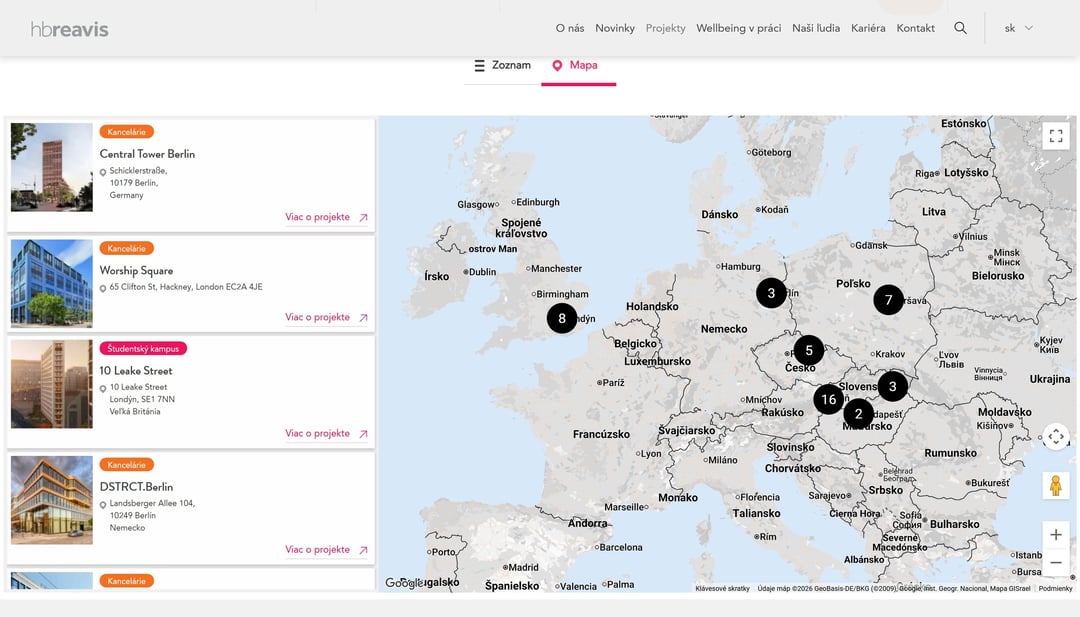Click the Central Tower Berlin thumbnail
Image resolution: width=1080 pixels, height=617 pixels.
click(52, 167)
